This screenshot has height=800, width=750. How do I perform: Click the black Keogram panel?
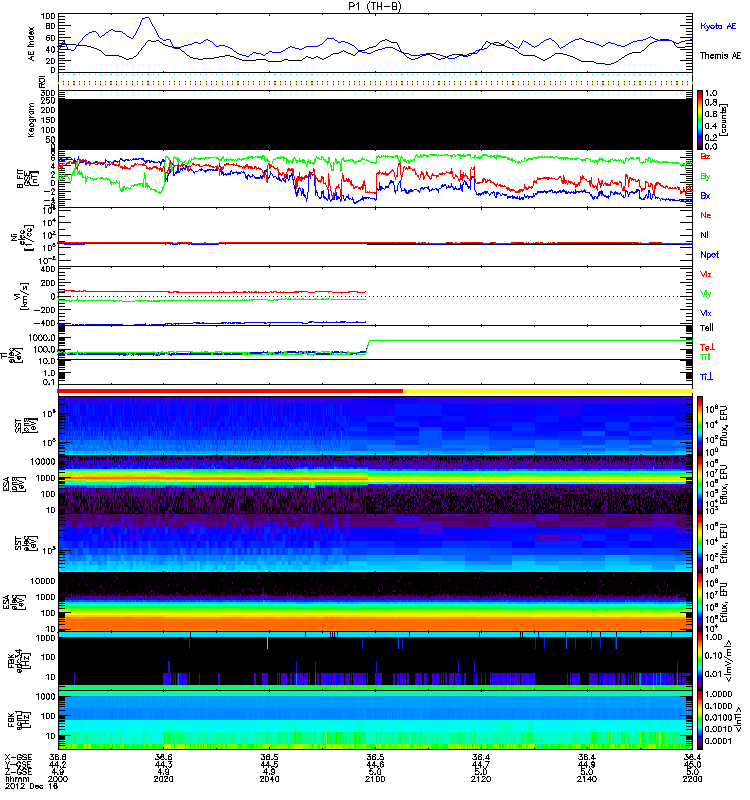pyautogui.click(x=375, y=124)
